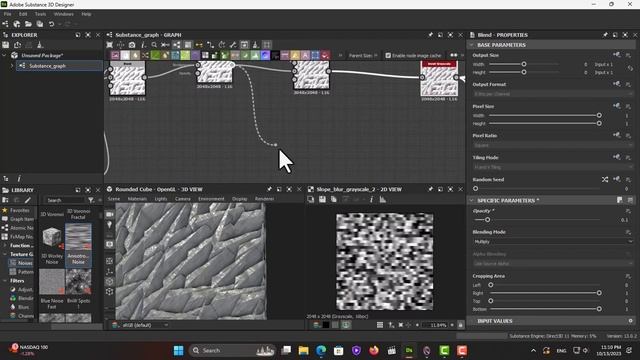The image size is (640, 360).
Task: Open the Tiling Mode dropdown
Action: pyautogui.click(x=553, y=167)
